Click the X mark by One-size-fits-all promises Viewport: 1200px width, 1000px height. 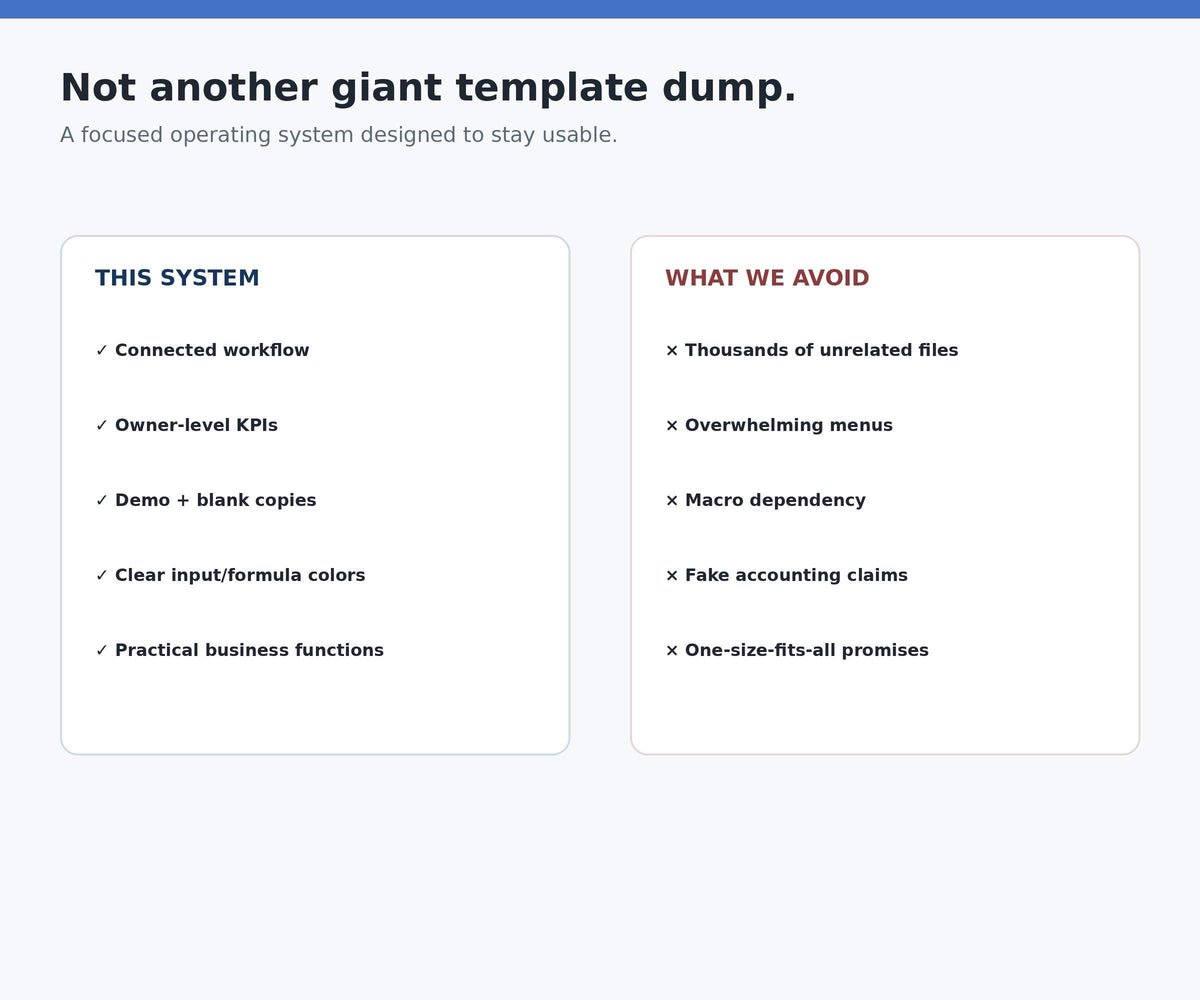(x=672, y=650)
